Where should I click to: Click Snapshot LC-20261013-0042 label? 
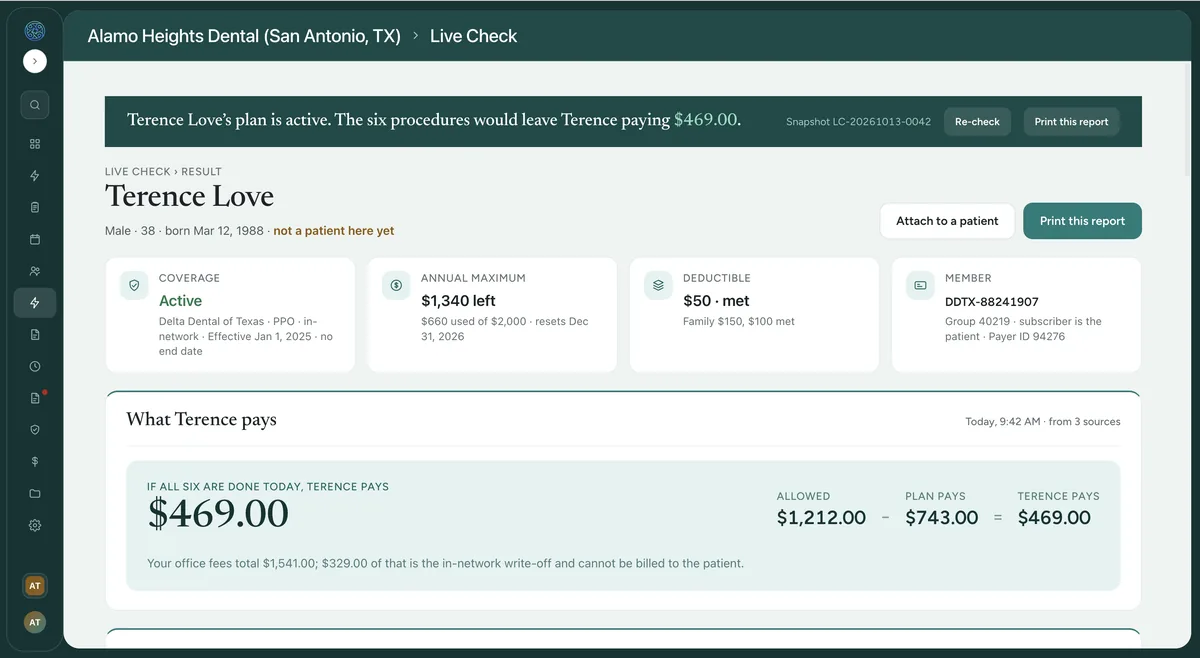(858, 122)
